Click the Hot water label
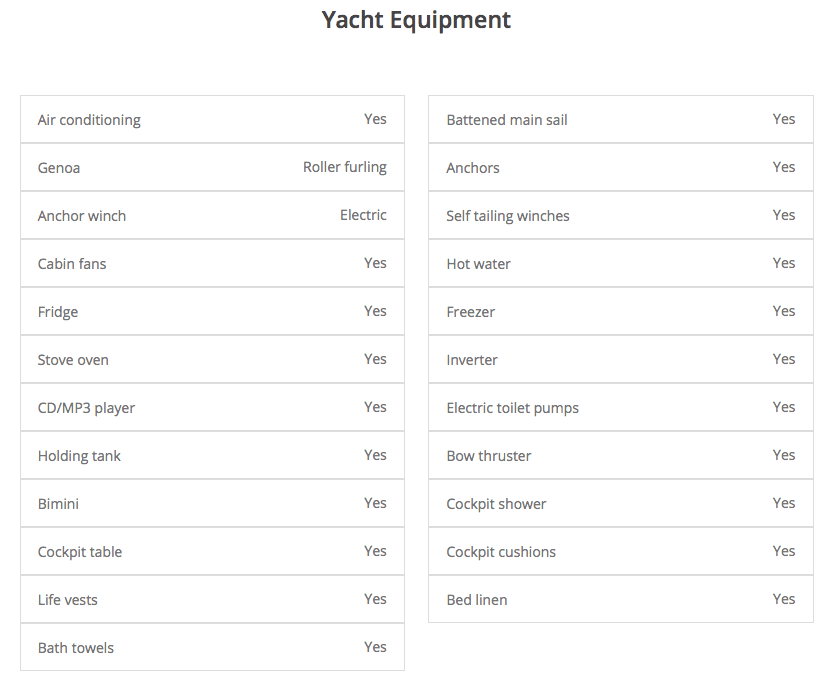831x673 pixels. [x=478, y=264]
